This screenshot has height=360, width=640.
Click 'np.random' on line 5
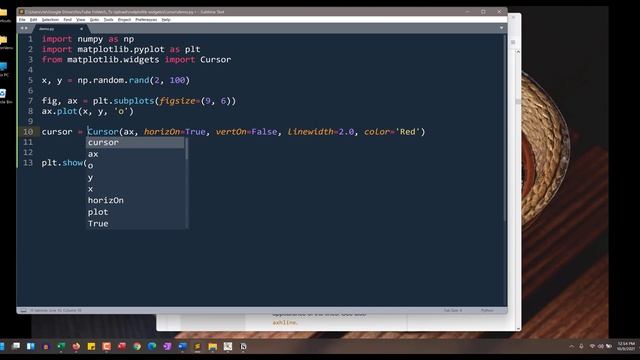coord(100,80)
